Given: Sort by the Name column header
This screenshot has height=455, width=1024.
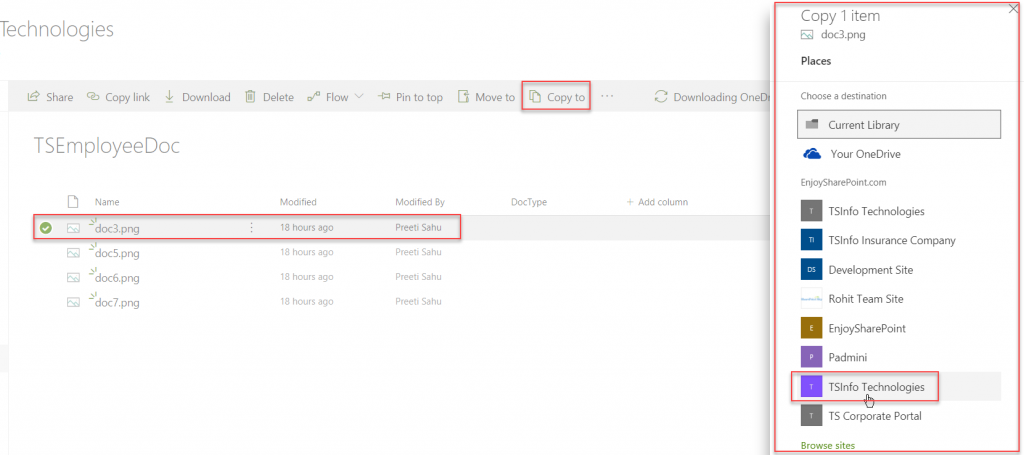Looking at the screenshot, I should coord(107,202).
